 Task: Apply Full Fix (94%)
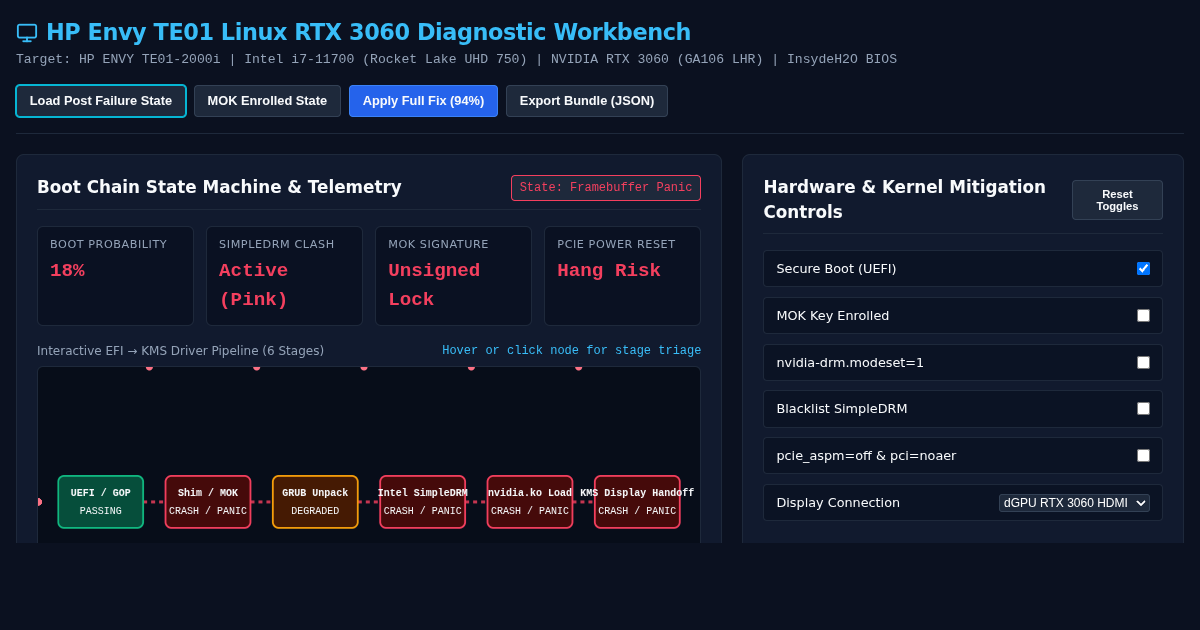click(423, 101)
